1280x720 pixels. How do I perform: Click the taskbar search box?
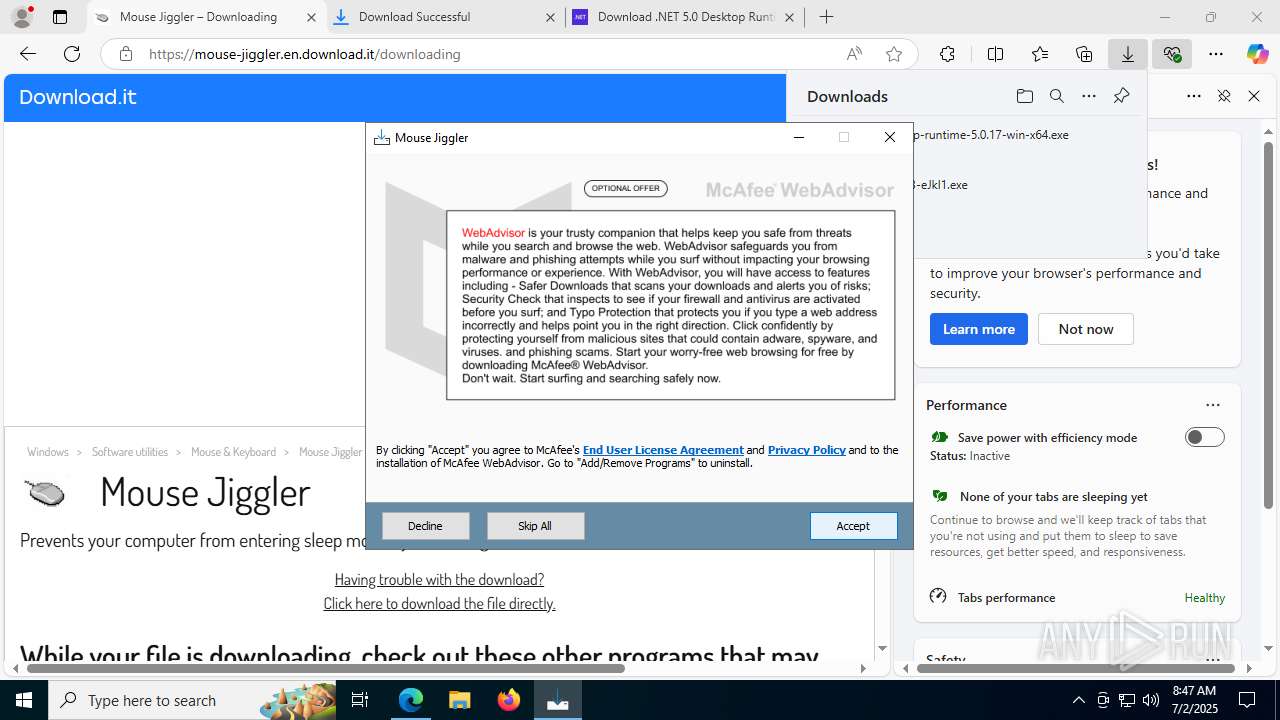[x=192, y=700]
